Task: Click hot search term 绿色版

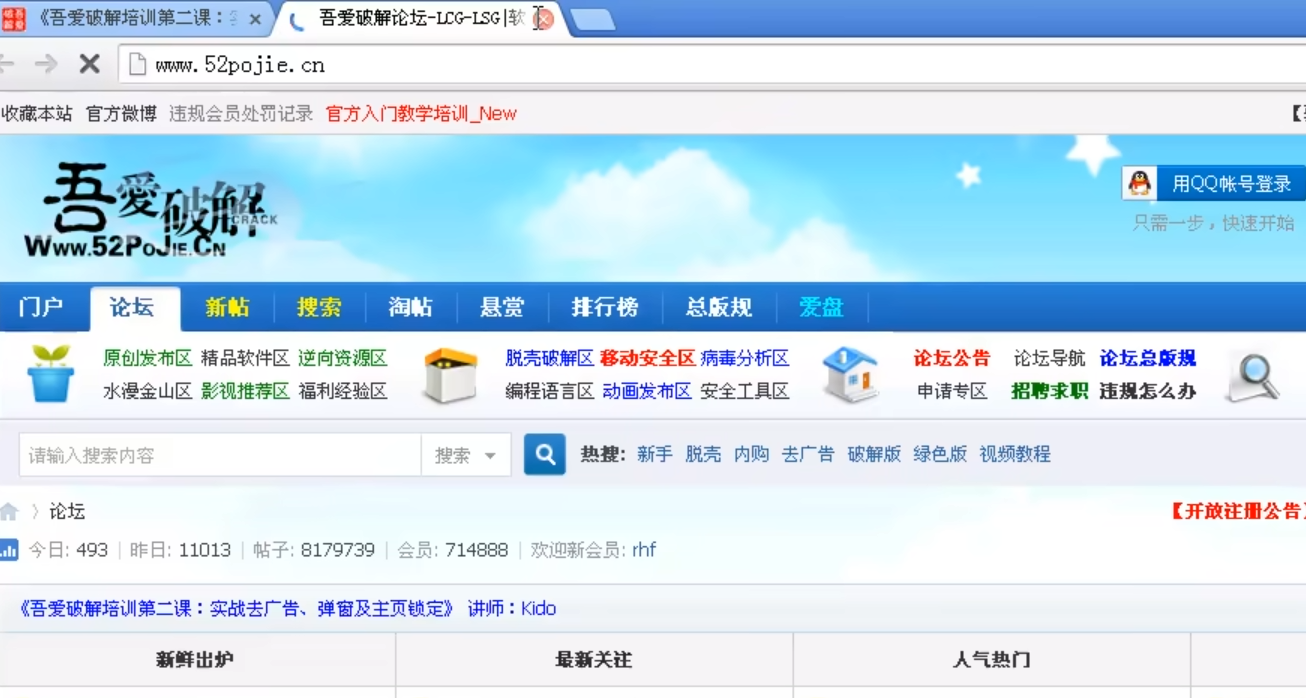Action: (940, 454)
